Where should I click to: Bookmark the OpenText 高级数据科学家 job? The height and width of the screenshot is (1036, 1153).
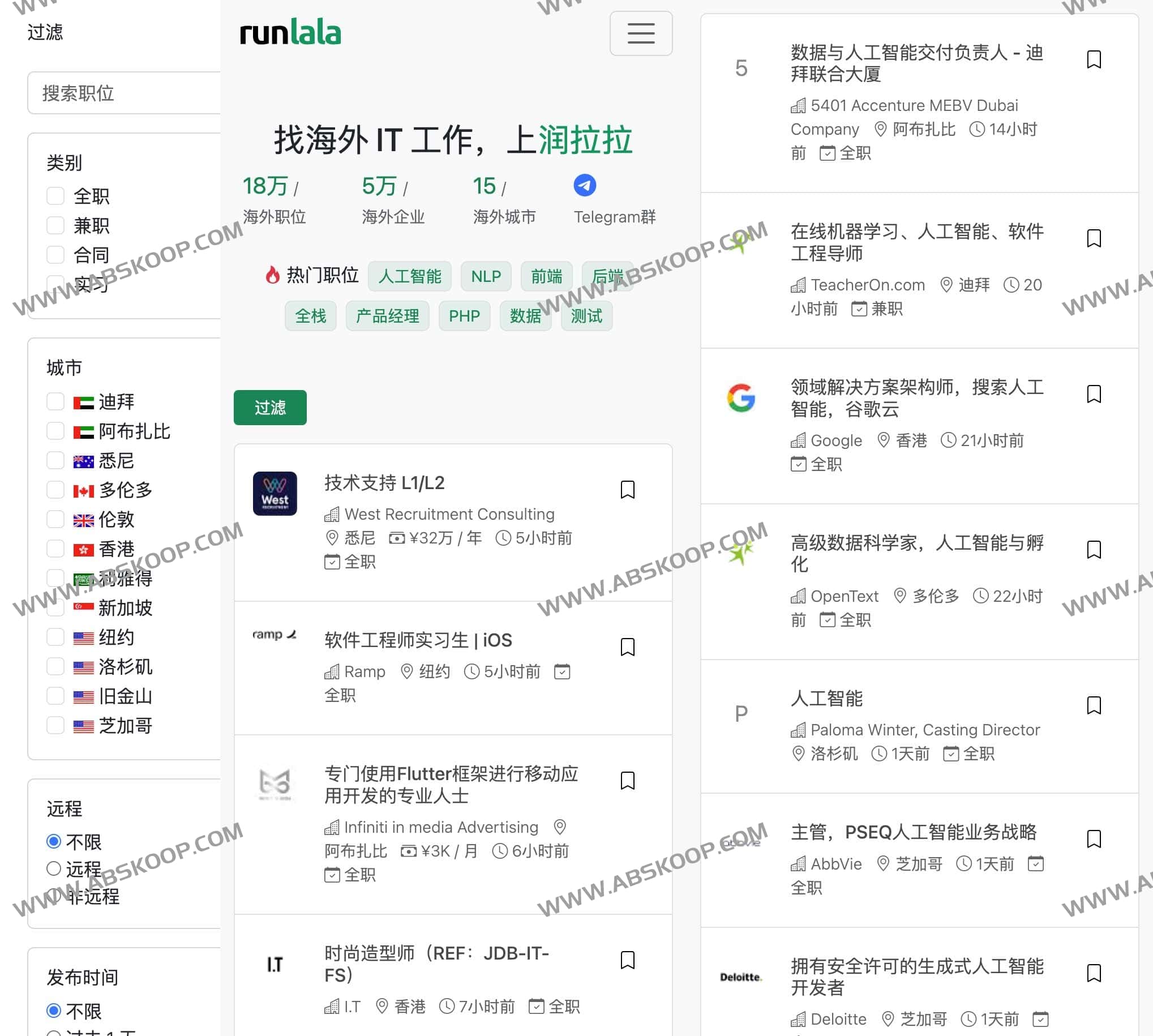[1093, 548]
